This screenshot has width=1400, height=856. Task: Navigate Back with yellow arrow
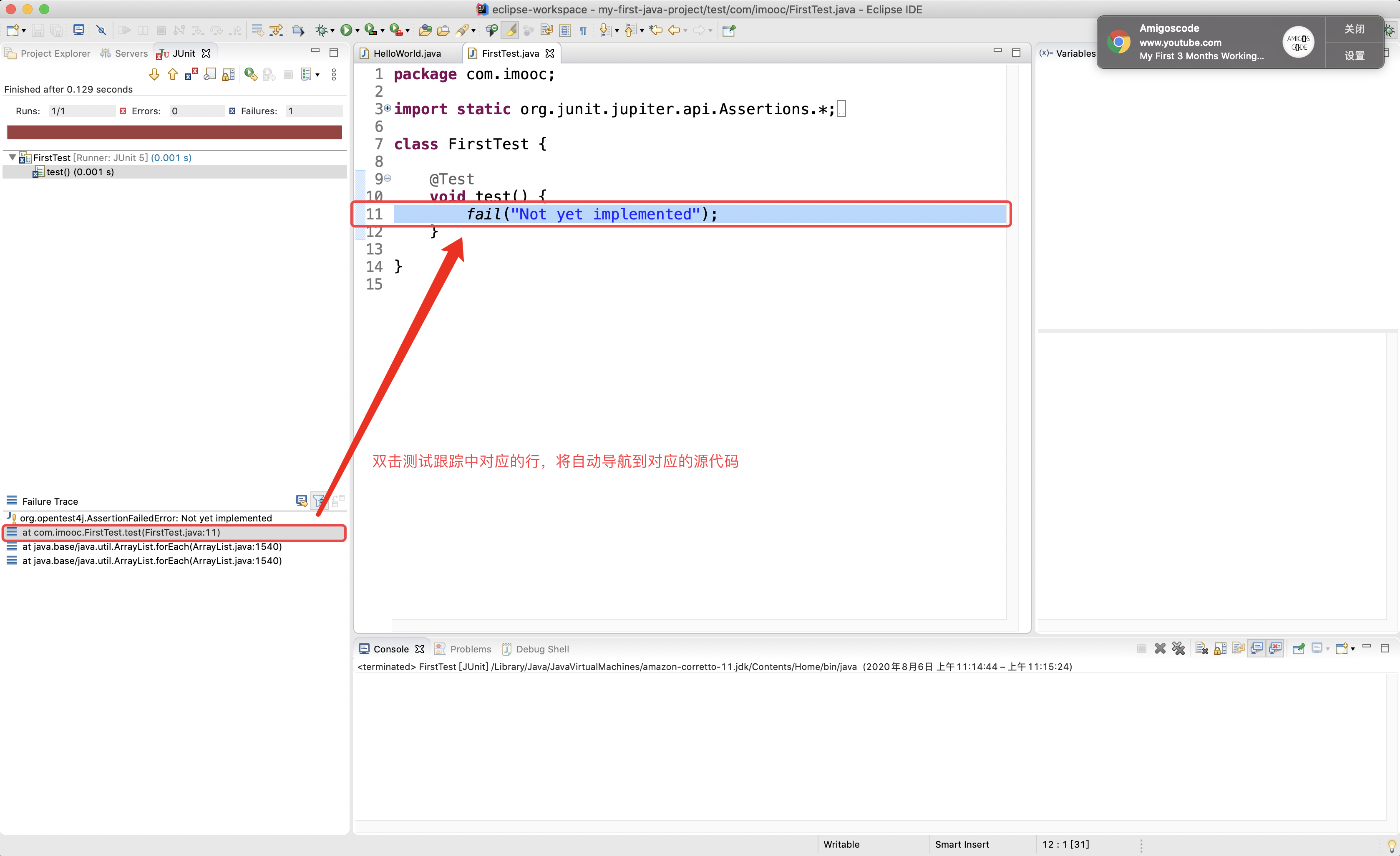[x=674, y=30]
